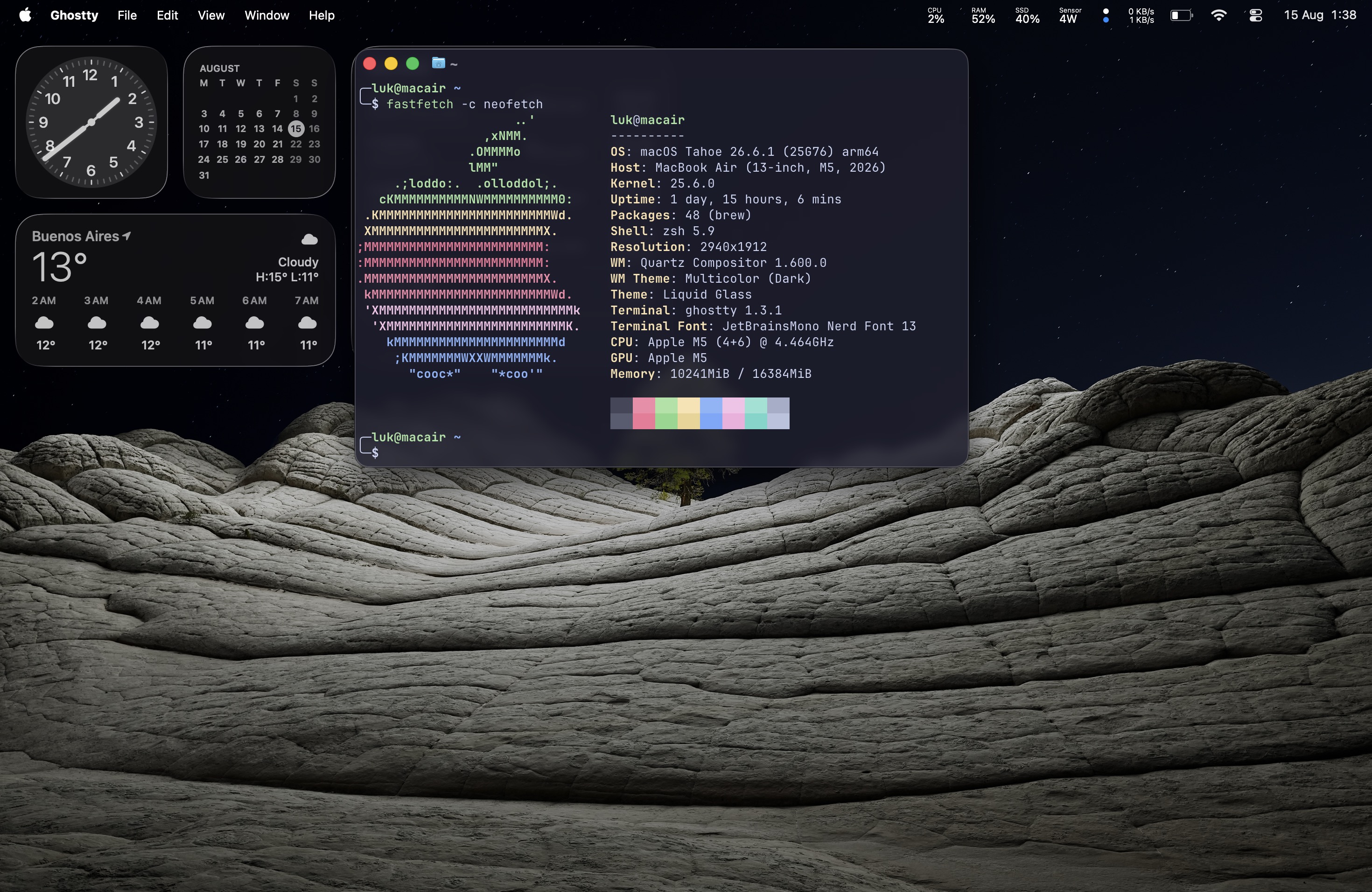Open Buenos Aires in the weather widget
The height and width of the screenshot is (892, 1372).
[x=76, y=236]
